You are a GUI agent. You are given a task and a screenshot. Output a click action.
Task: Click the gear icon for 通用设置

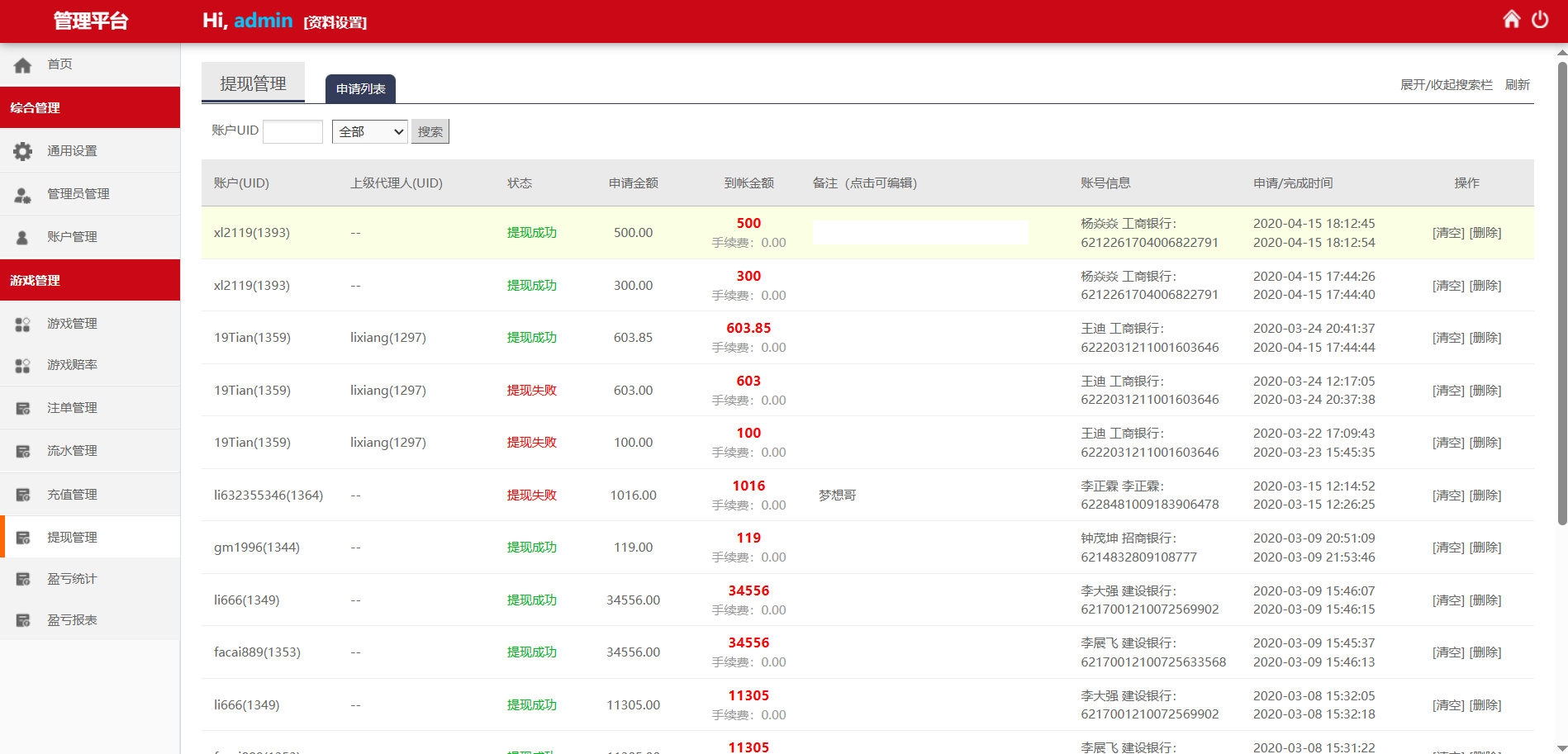pos(23,151)
